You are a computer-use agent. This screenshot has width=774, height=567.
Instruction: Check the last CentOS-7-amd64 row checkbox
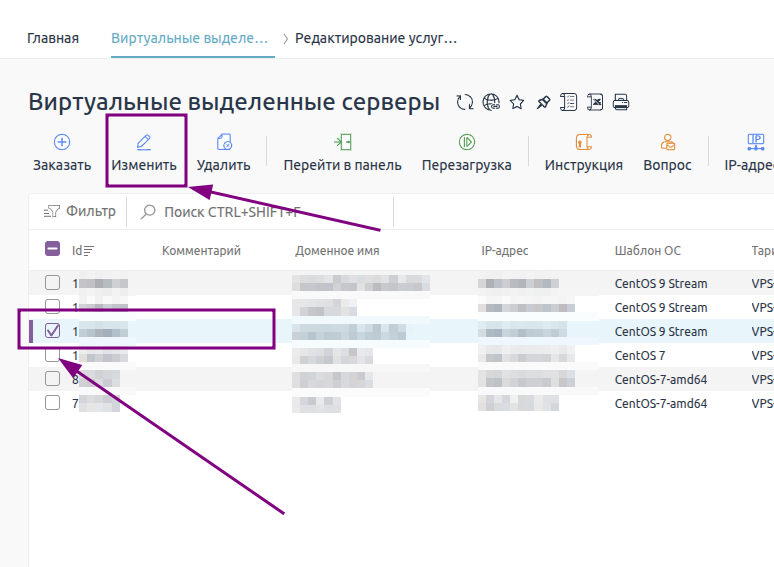pos(52,403)
